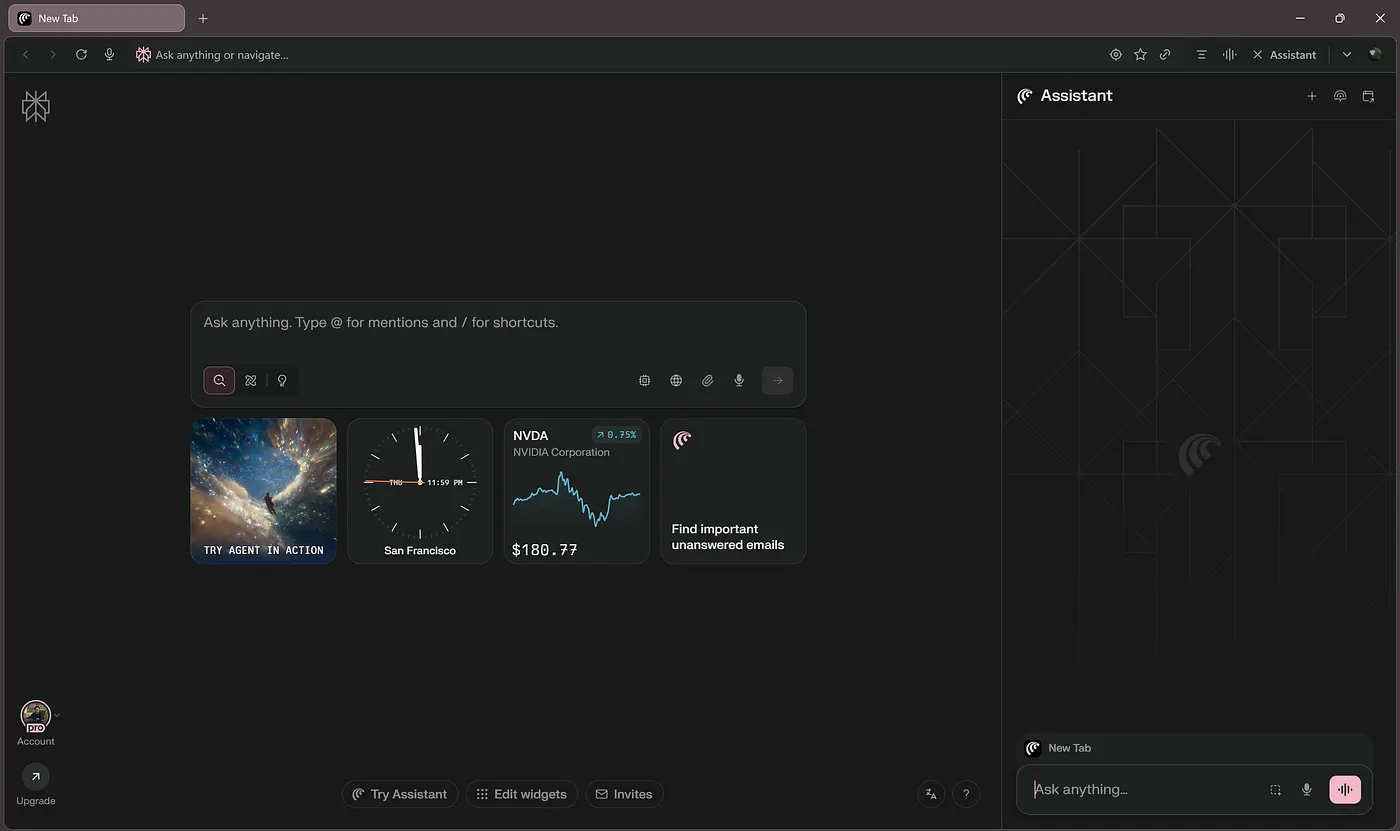The width and height of the screenshot is (1400, 831).
Task: Open the toolbar chevron dropdown
Action: tap(1346, 54)
